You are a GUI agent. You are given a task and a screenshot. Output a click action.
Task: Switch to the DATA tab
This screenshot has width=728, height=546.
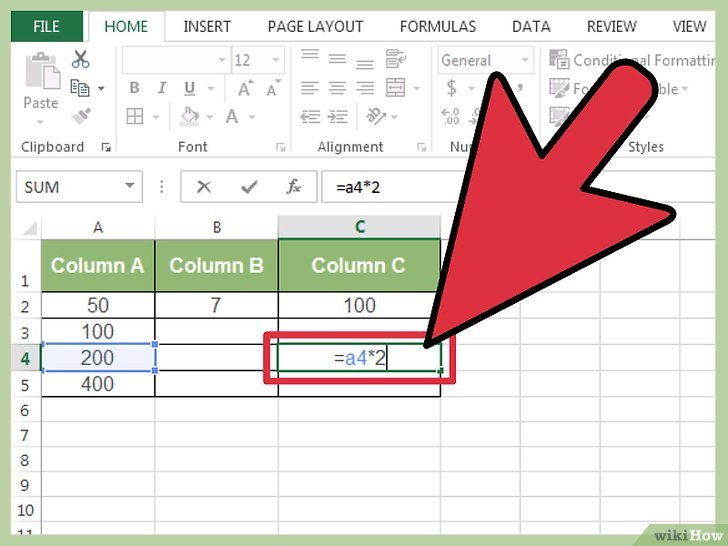pyautogui.click(x=531, y=26)
